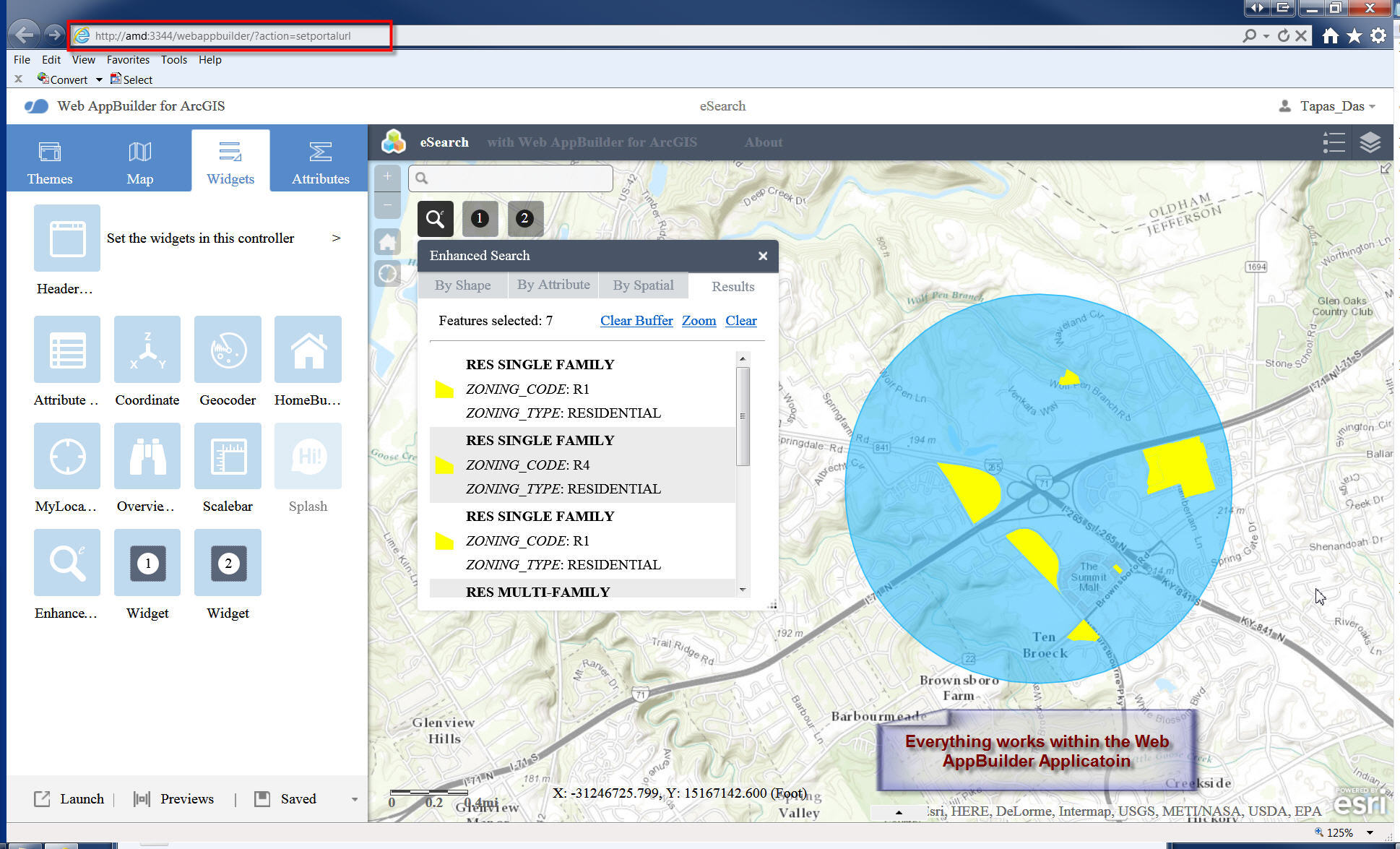
Task: Click the browser forward arrow
Action: pos(53,35)
